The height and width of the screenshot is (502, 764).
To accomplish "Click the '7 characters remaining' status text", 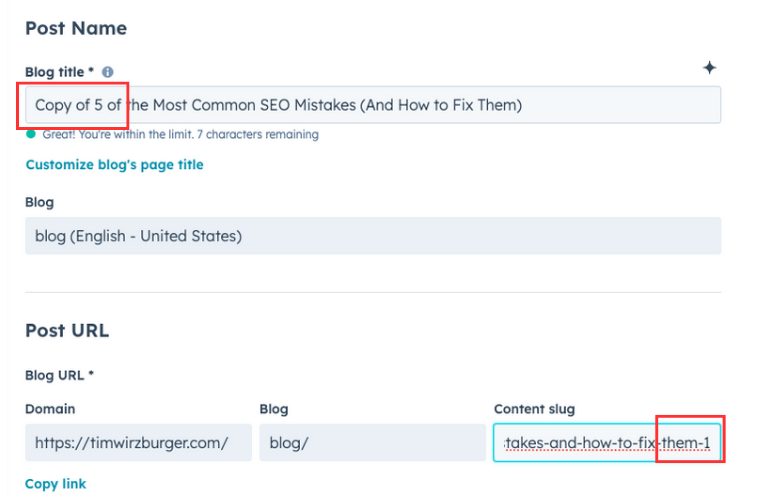I will [x=258, y=135].
